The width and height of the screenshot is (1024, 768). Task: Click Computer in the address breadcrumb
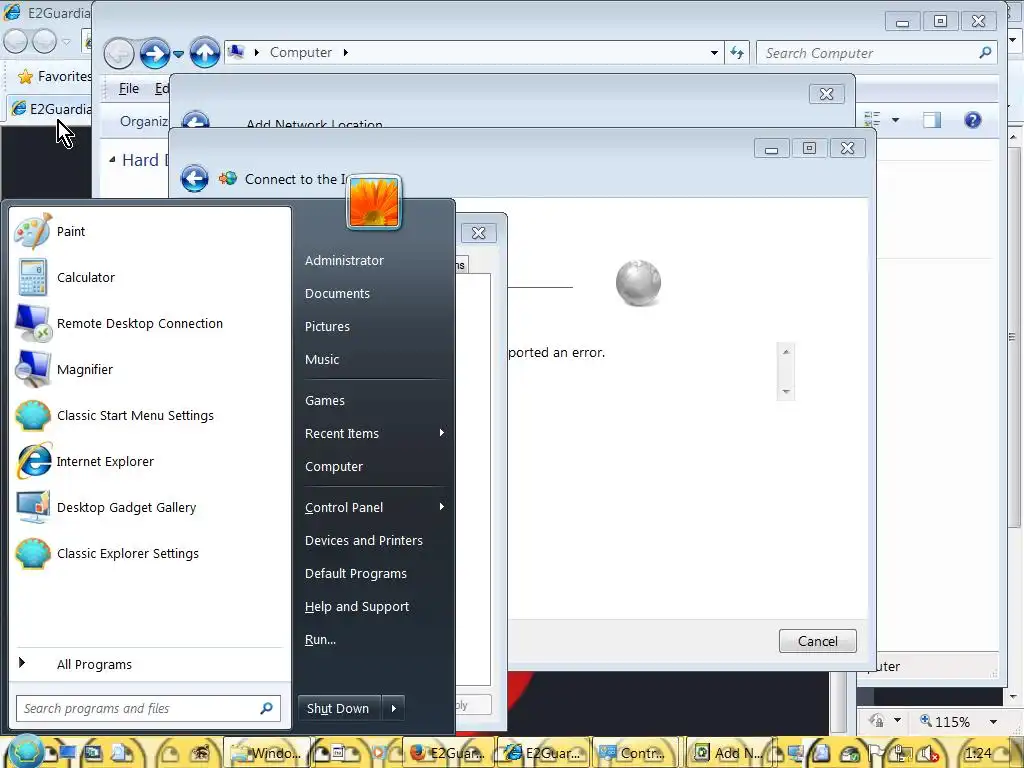tap(300, 52)
